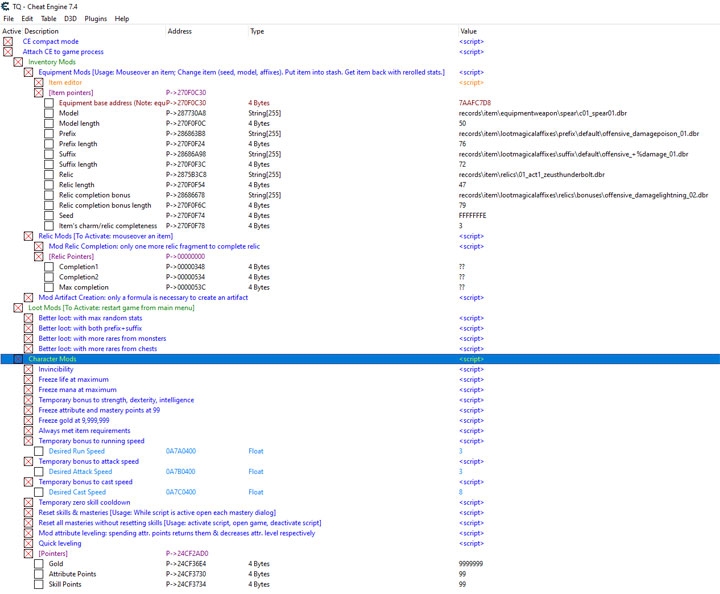Toggle the Item editor checkbox
This screenshot has height=594, width=720.
(39, 83)
